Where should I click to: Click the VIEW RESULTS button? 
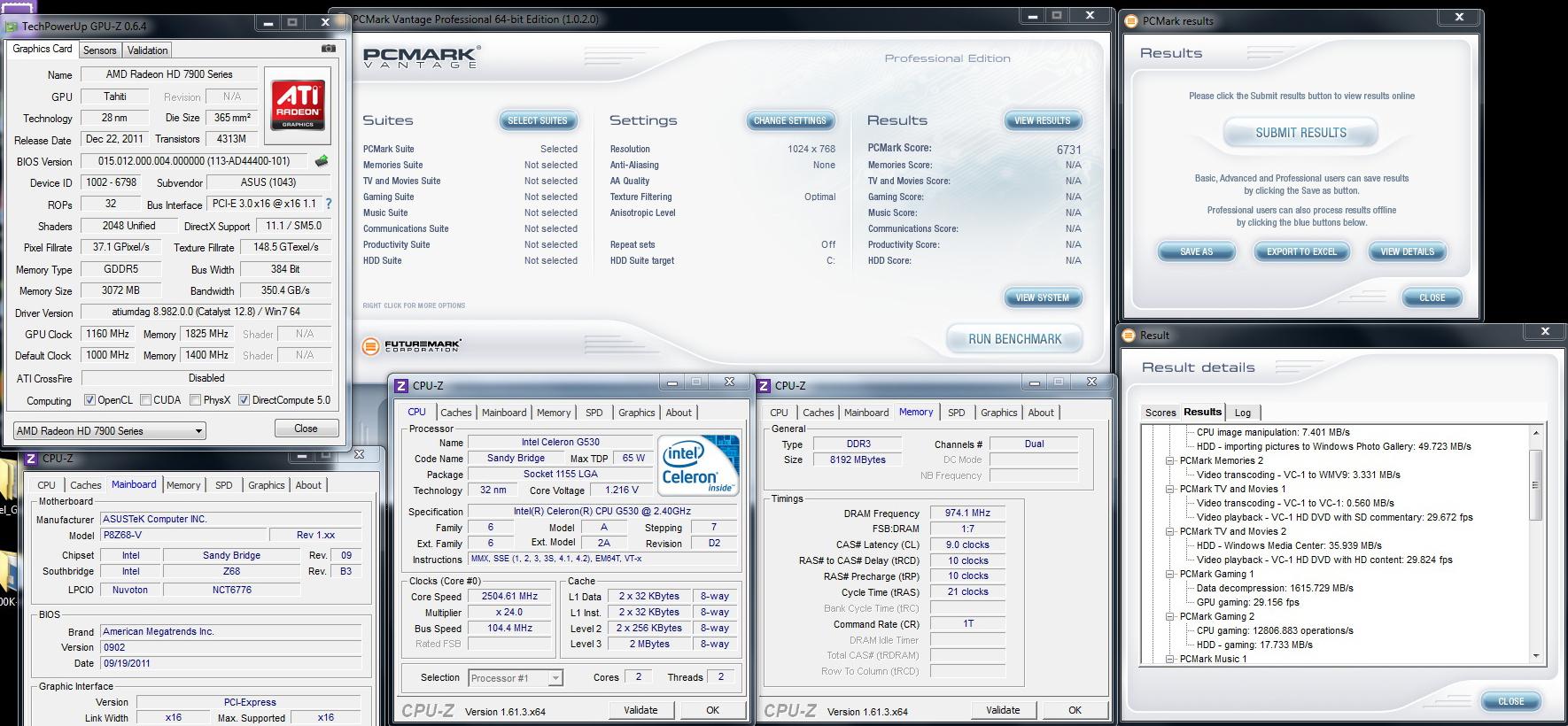(1043, 120)
